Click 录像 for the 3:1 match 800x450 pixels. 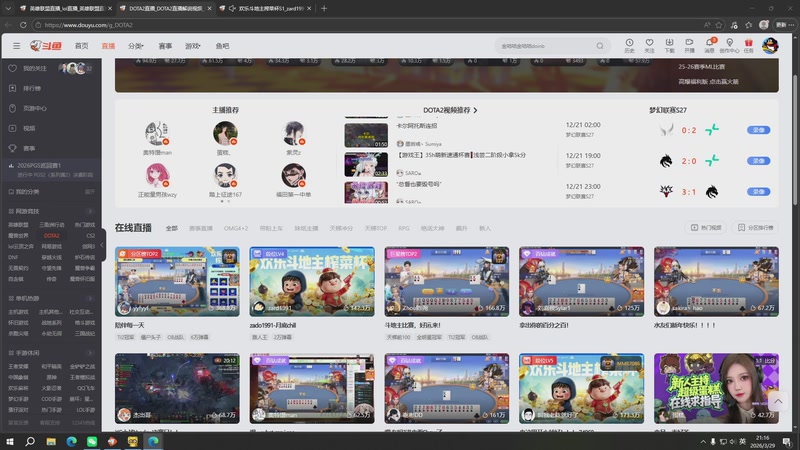[x=759, y=192]
